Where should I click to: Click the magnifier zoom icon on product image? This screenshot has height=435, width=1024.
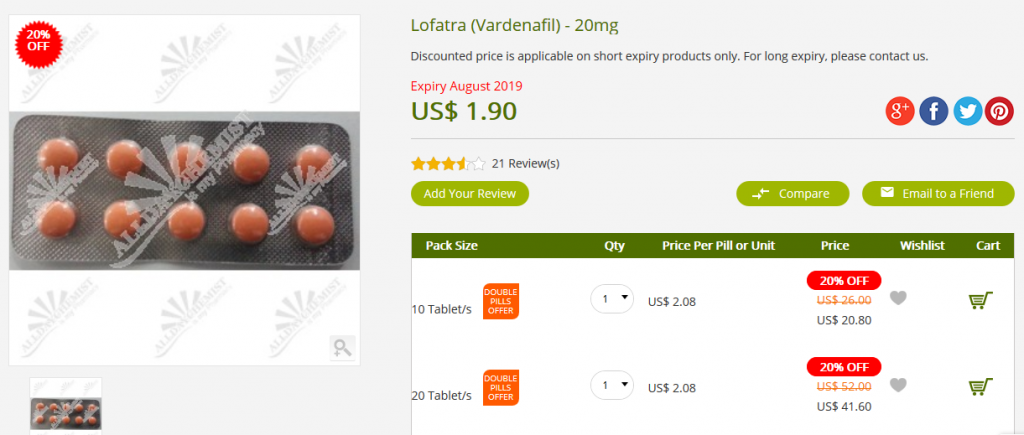[x=342, y=347]
